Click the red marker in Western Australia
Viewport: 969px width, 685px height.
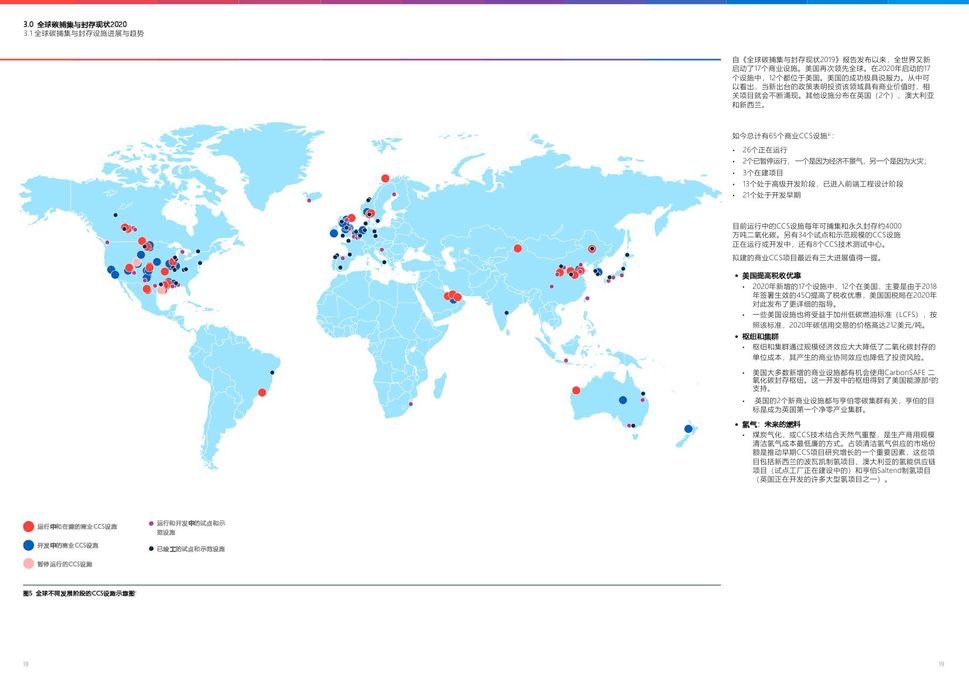[576, 391]
